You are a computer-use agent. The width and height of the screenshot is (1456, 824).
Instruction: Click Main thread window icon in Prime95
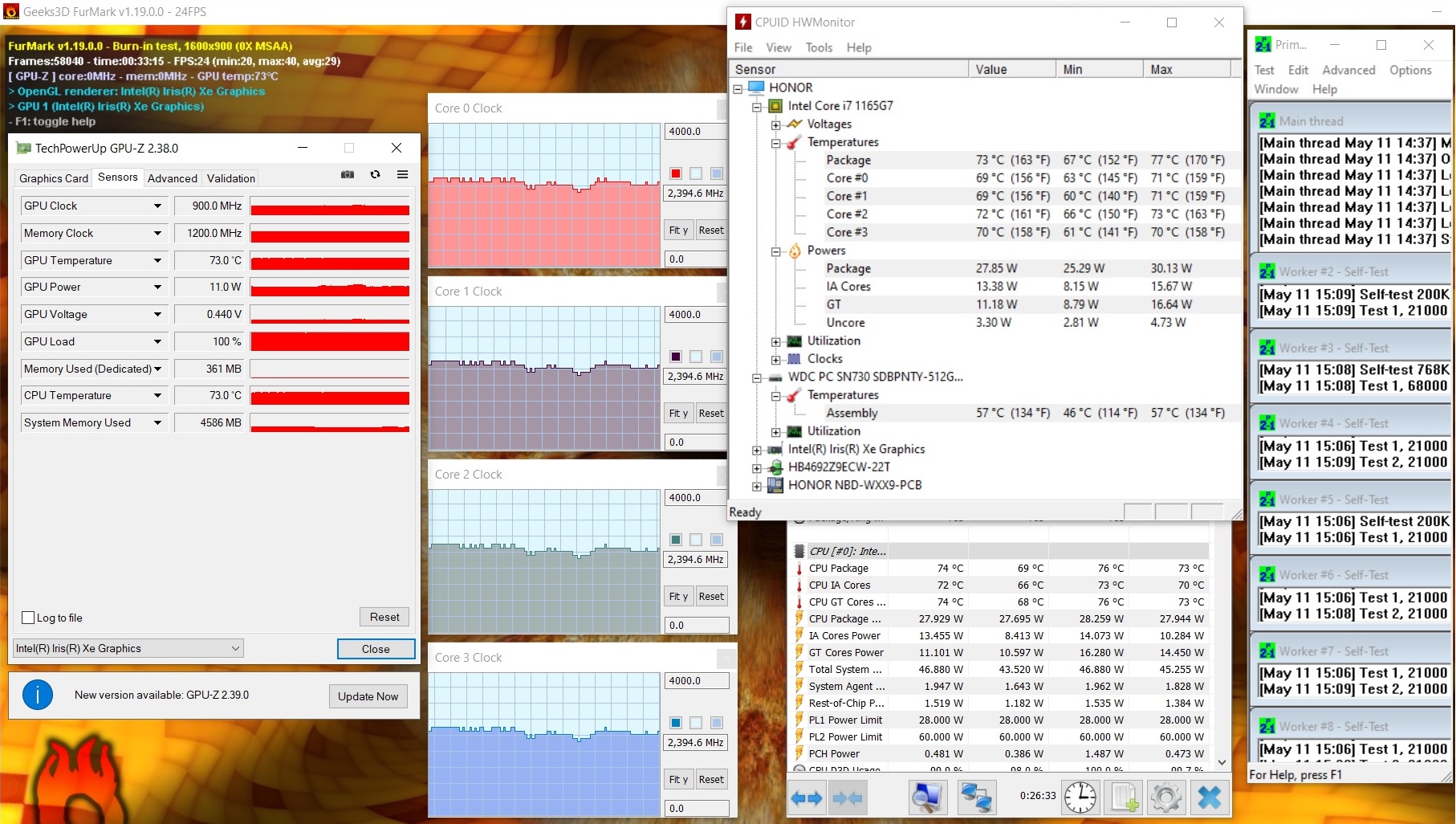[1267, 121]
